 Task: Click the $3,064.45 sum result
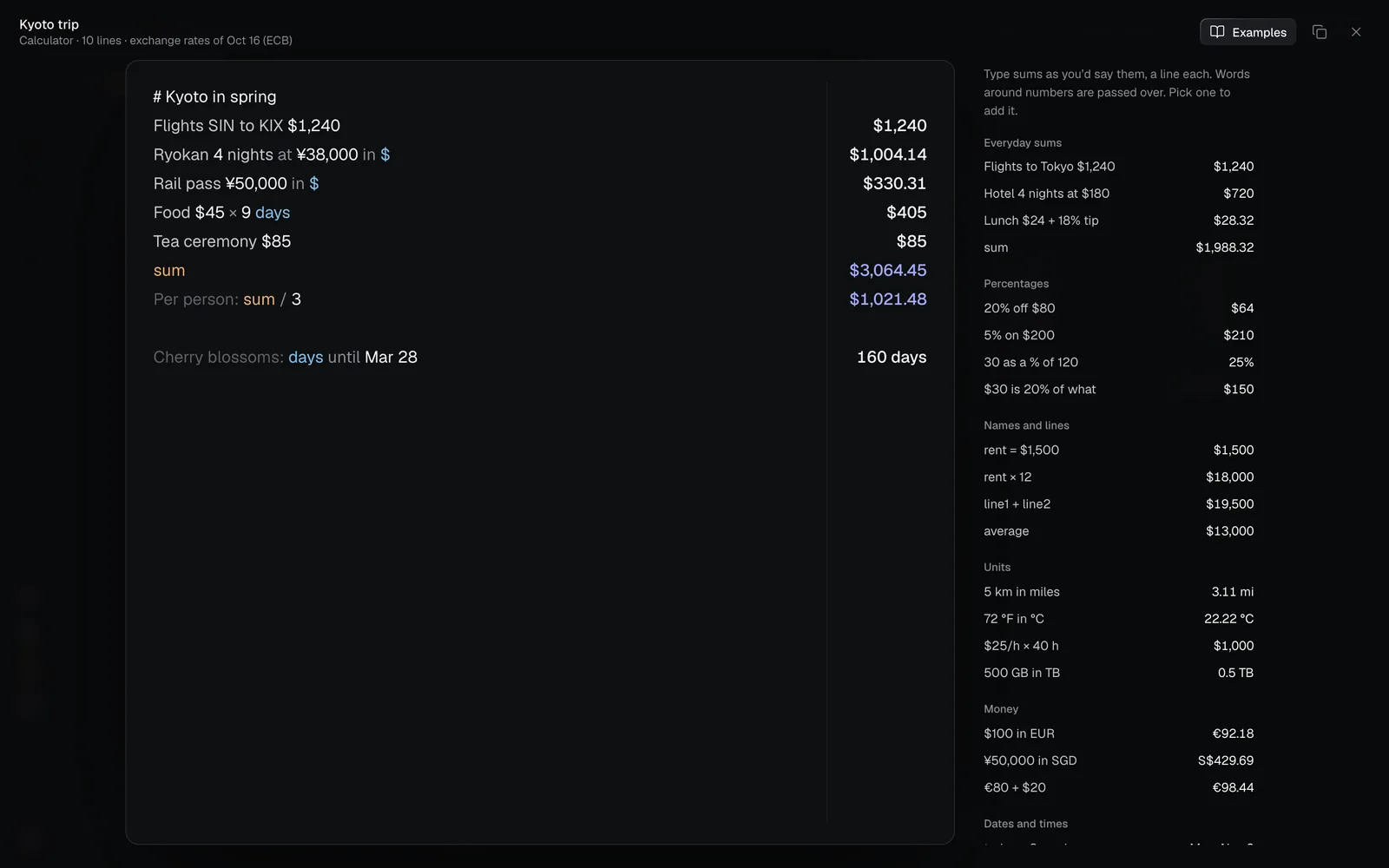(x=887, y=270)
